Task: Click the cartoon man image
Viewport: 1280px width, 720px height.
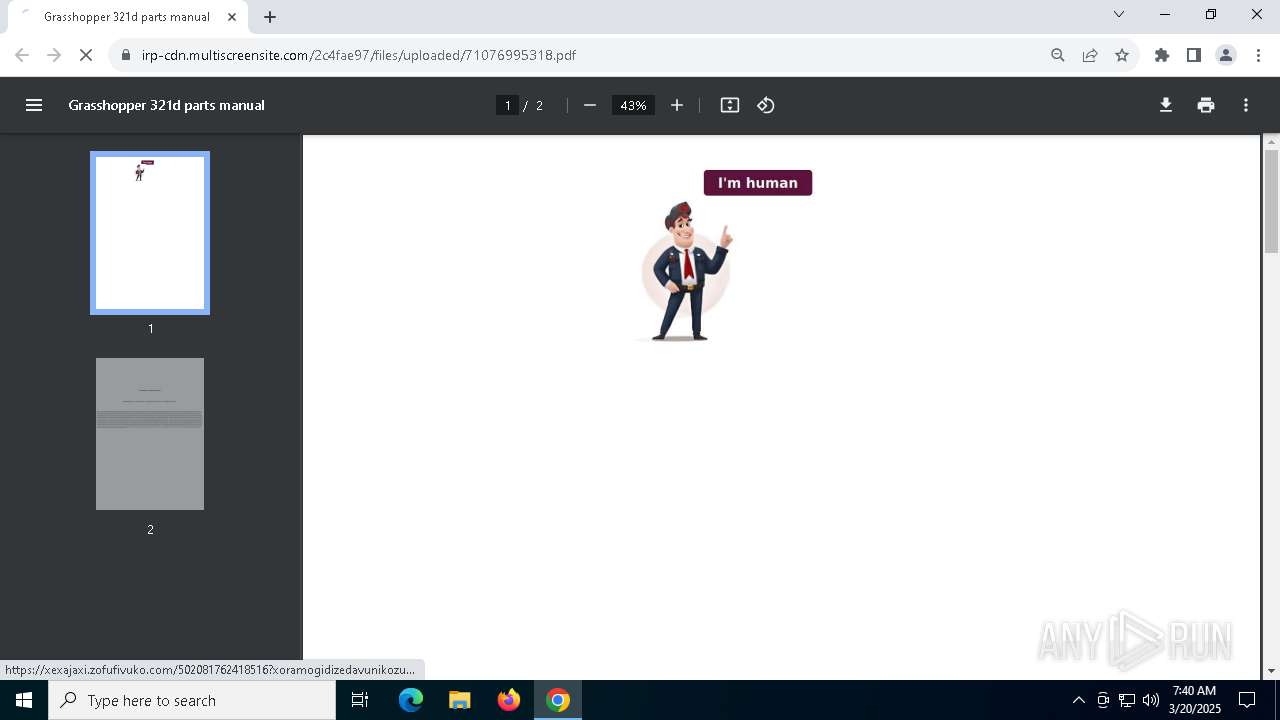Action: [x=686, y=271]
